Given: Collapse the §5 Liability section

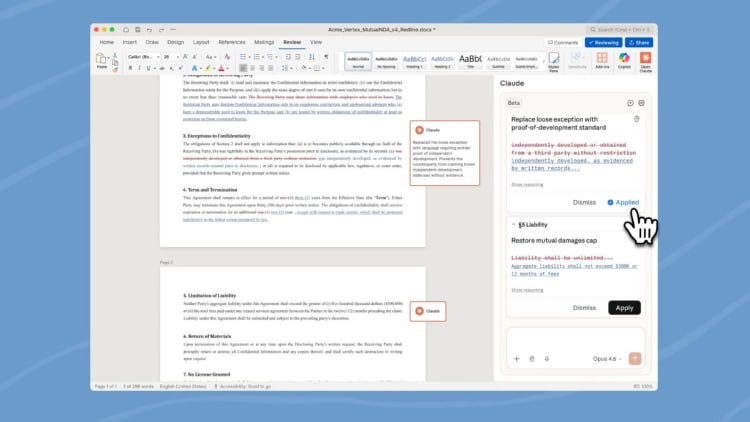Looking at the screenshot, I should click(514, 225).
